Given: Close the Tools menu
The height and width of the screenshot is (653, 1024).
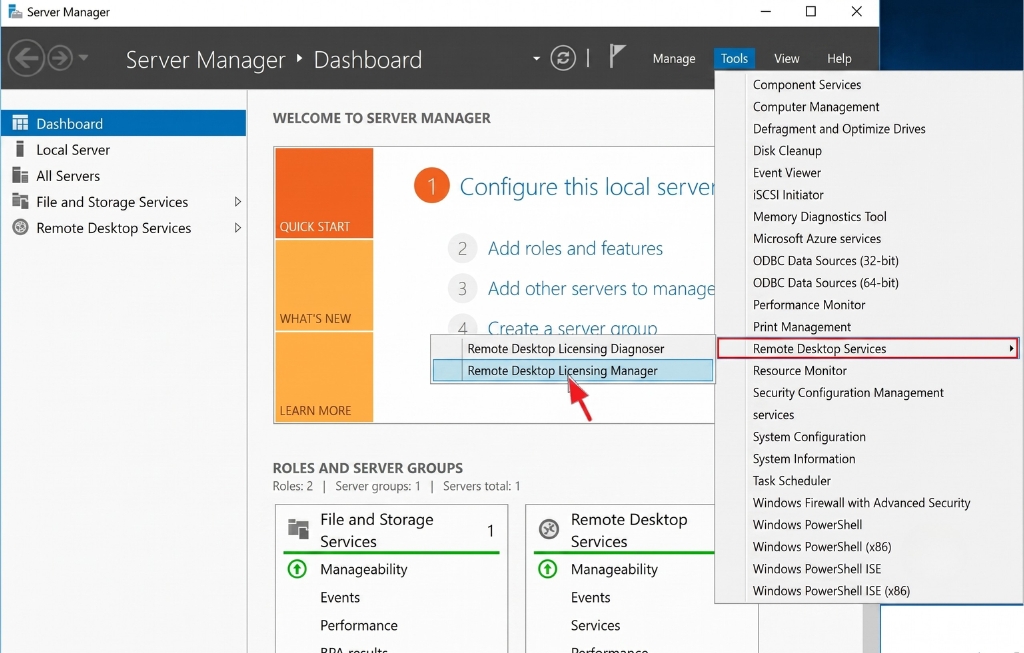Looking at the screenshot, I should (734, 59).
